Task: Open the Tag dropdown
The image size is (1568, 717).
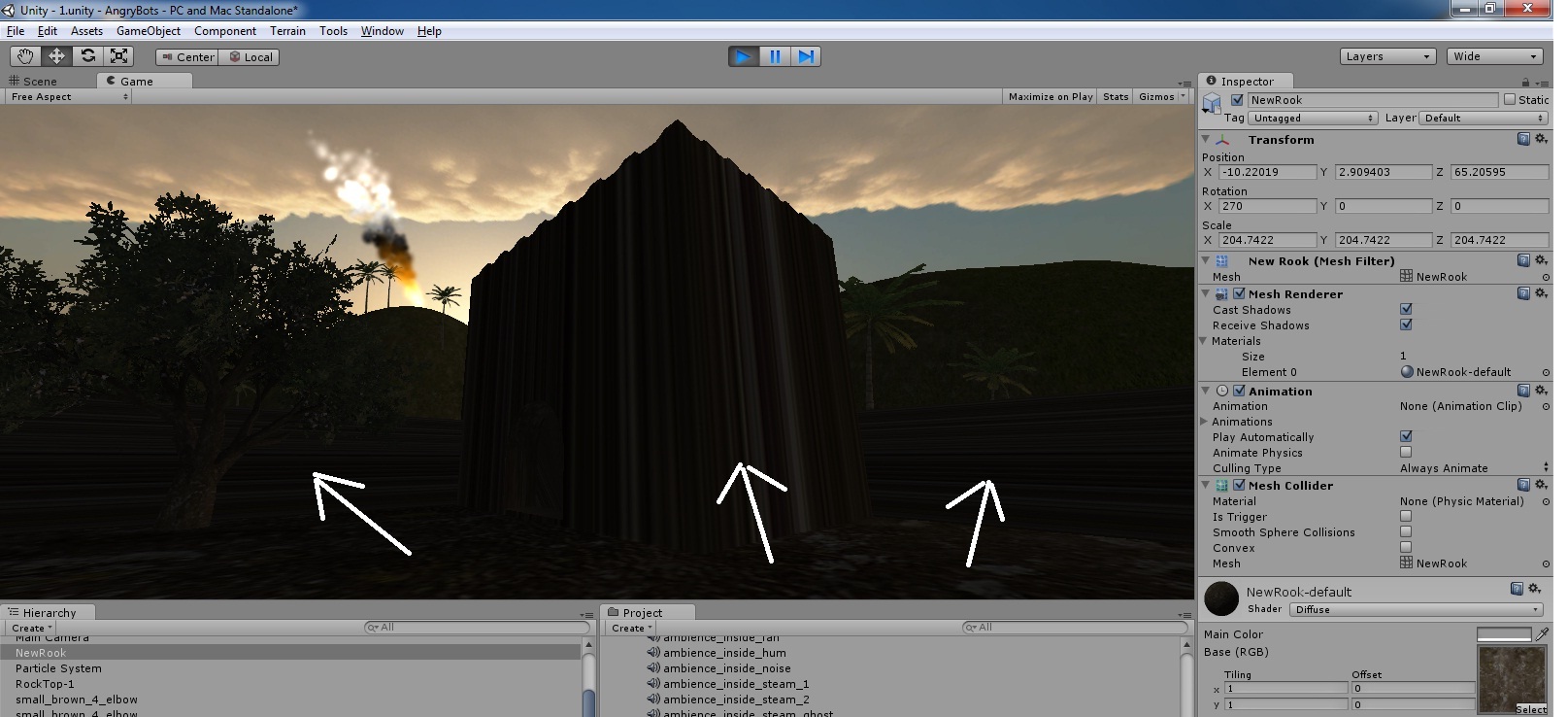Action: [1313, 118]
